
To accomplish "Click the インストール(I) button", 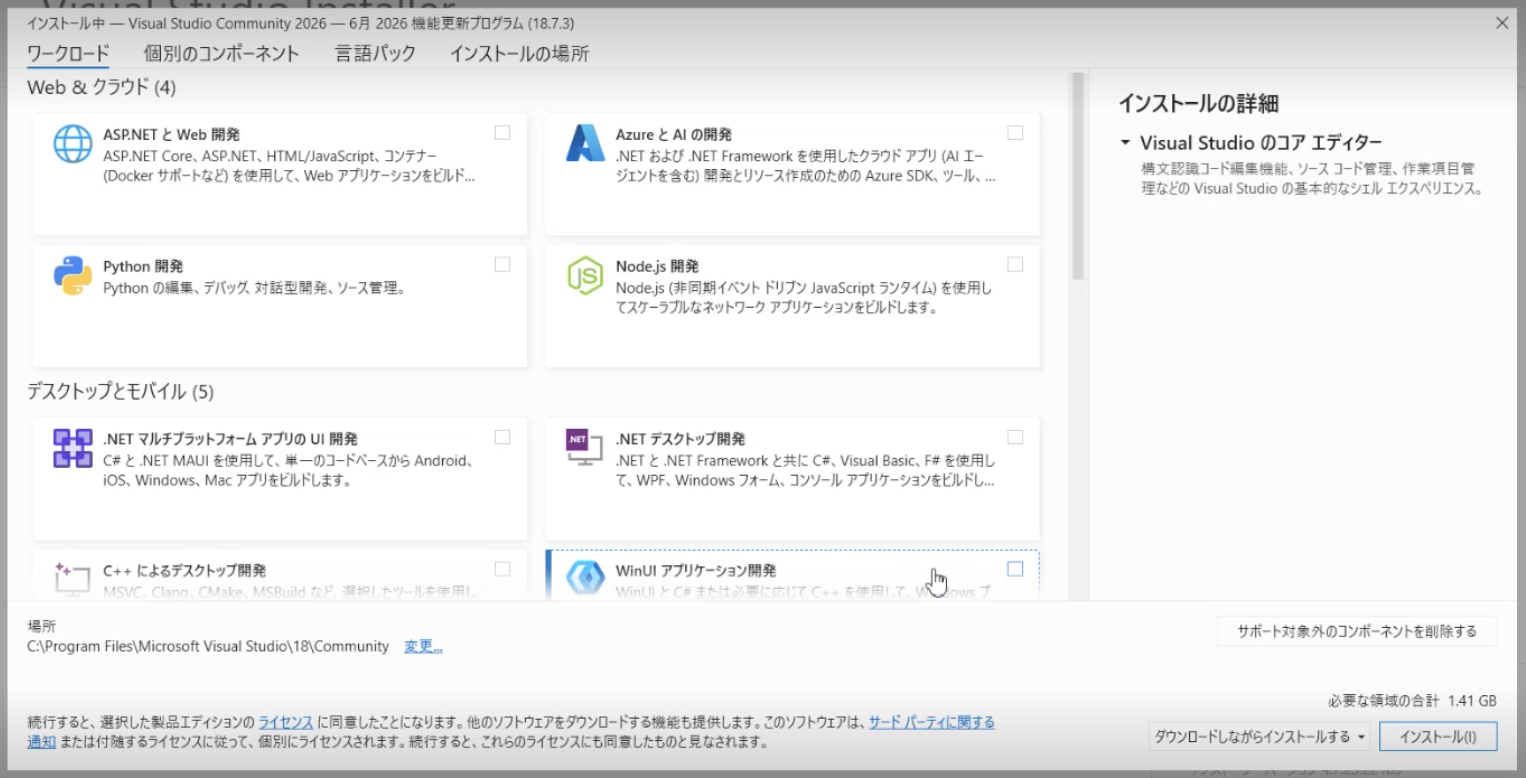I will pyautogui.click(x=1438, y=737).
